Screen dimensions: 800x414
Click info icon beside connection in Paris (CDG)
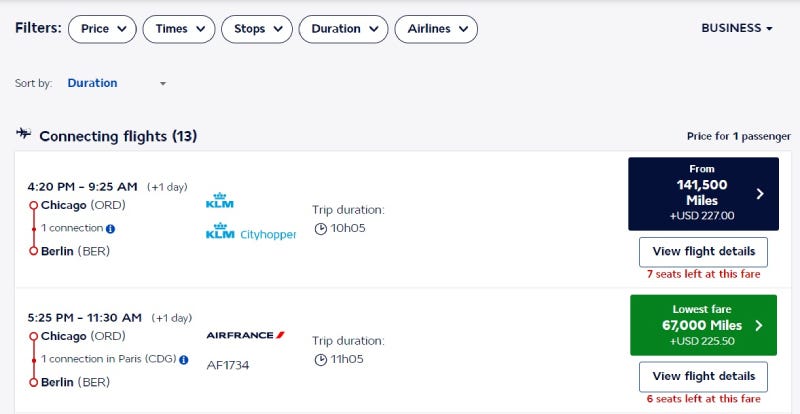tap(183, 359)
